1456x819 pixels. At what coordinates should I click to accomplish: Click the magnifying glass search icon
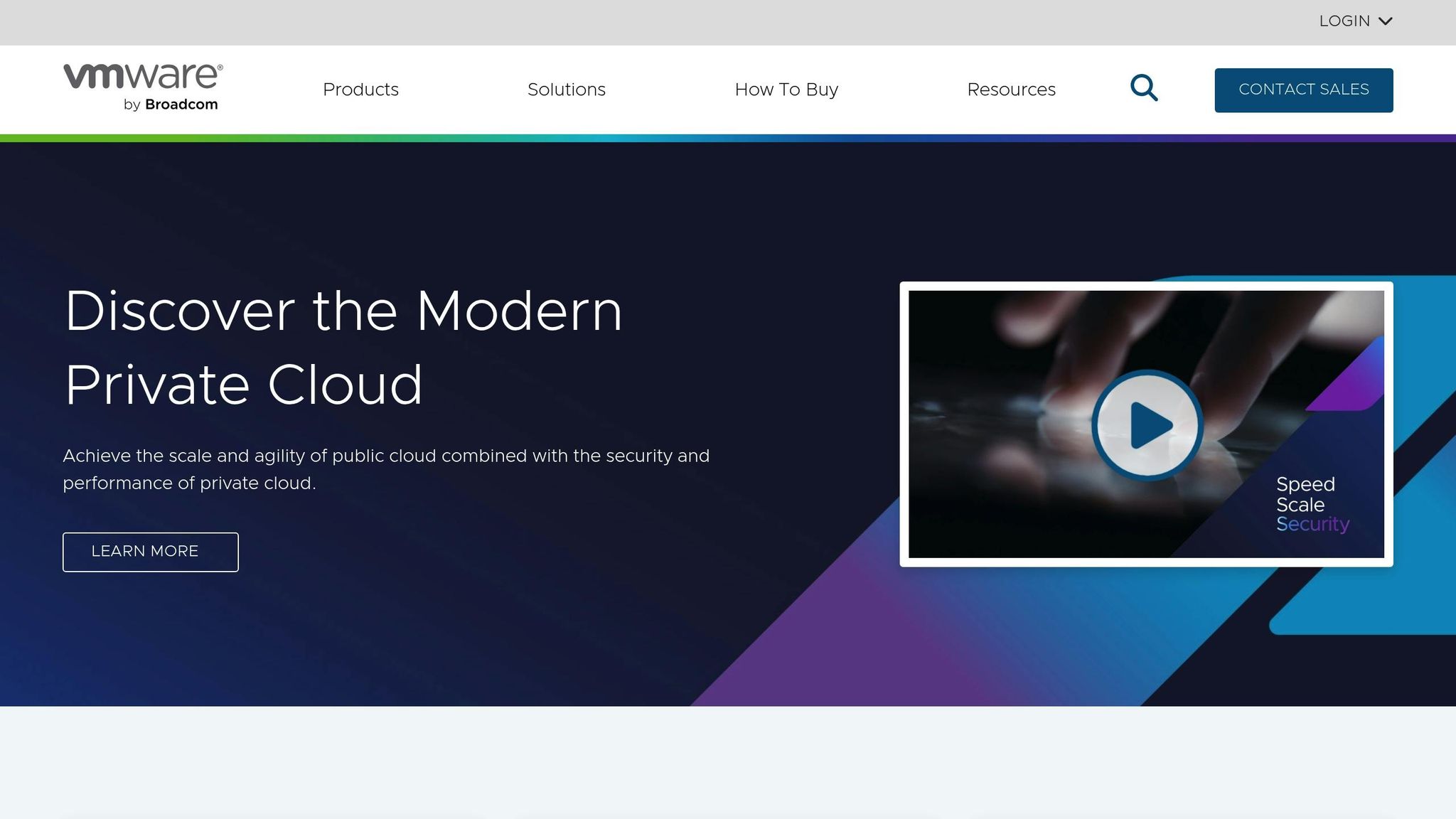1144,88
